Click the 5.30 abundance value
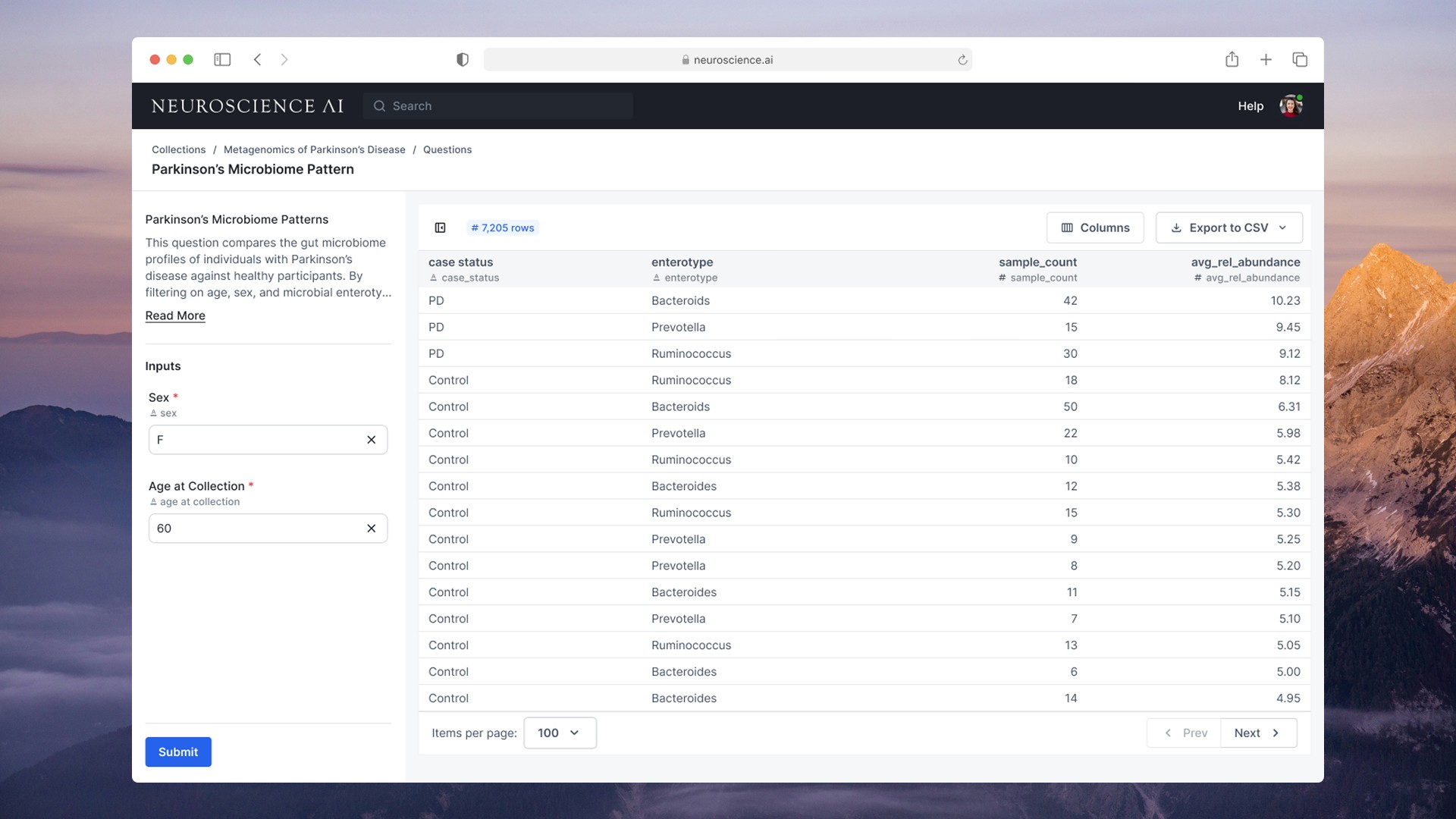 (1288, 513)
